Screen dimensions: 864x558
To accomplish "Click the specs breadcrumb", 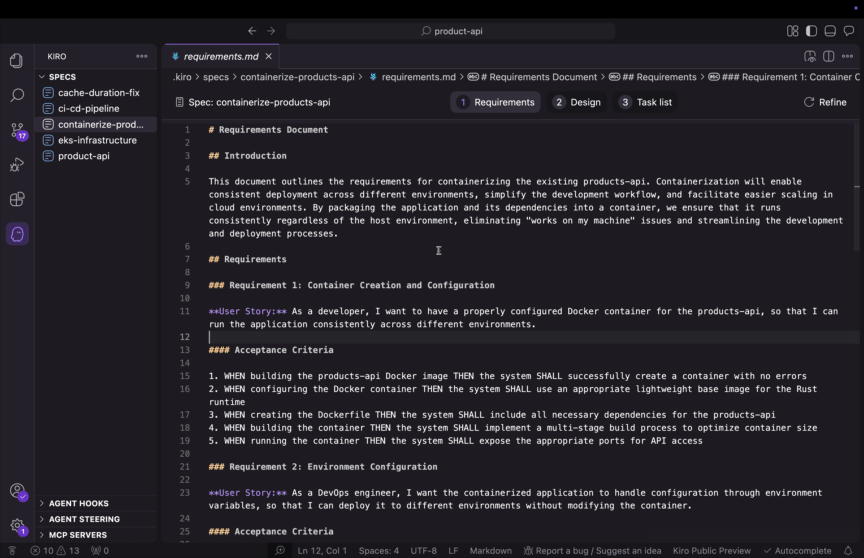I will (215, 77).
